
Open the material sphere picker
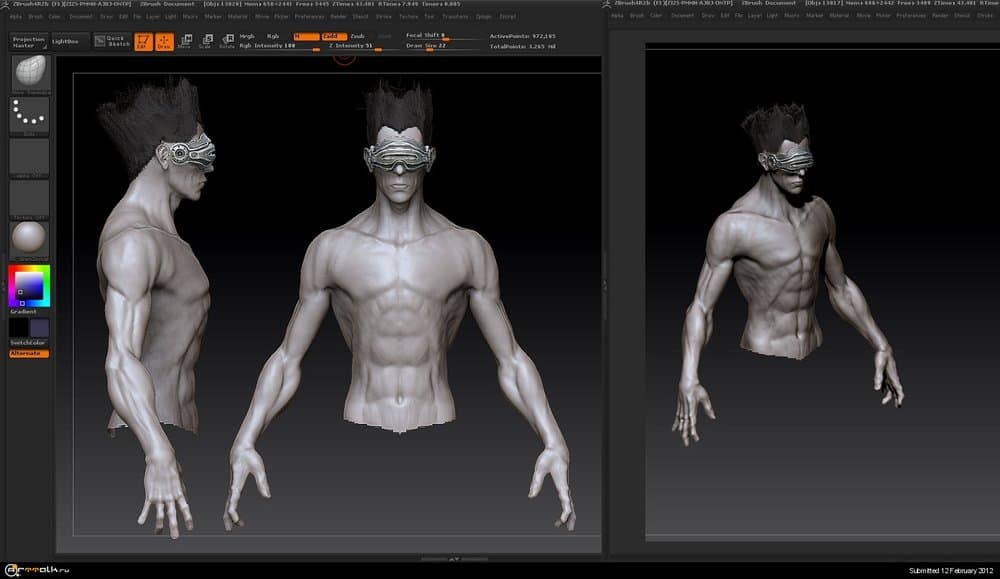(29, 238)
